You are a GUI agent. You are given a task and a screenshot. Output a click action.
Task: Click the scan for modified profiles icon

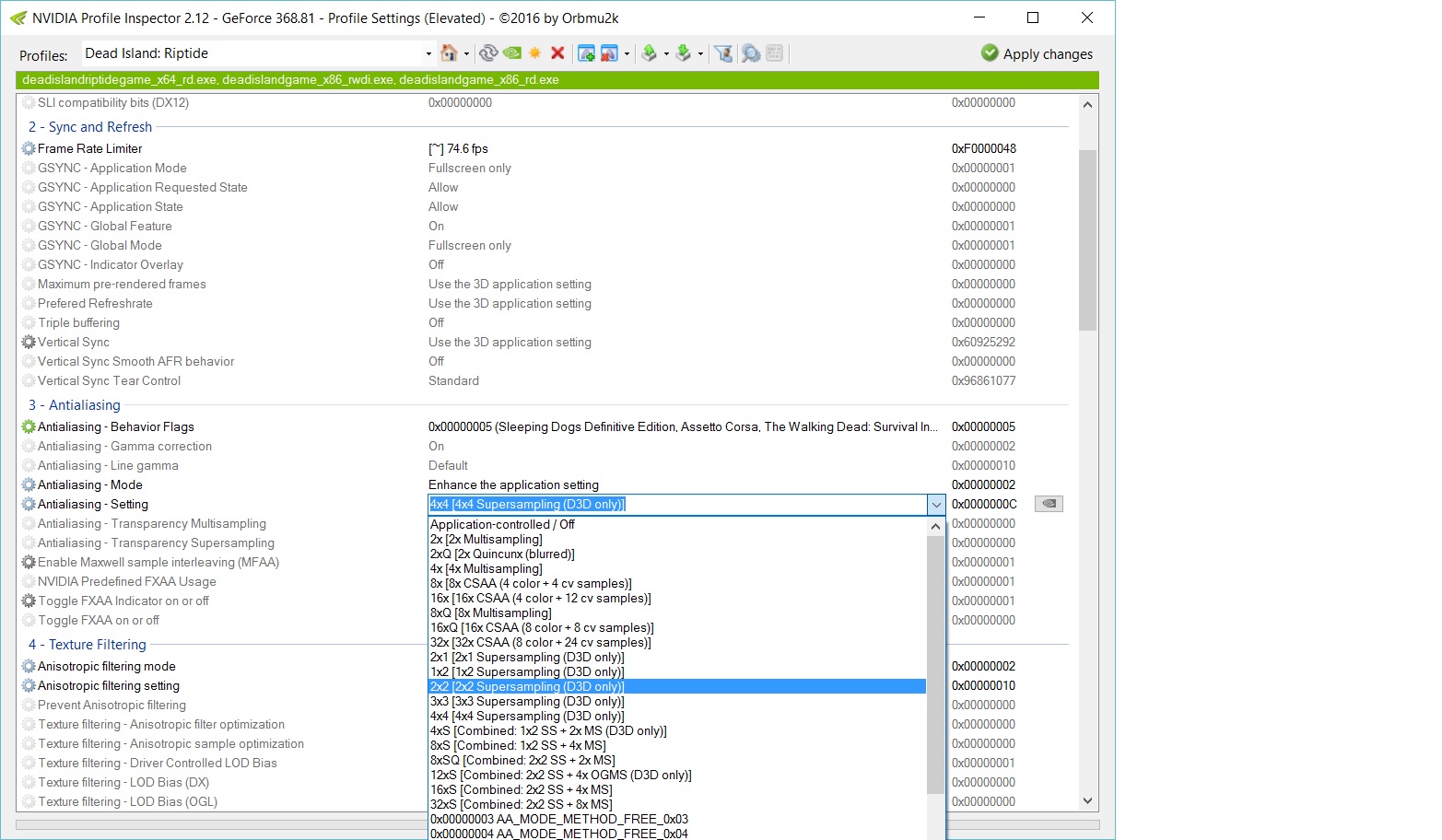pyautogui.click(x=751, y=53)
